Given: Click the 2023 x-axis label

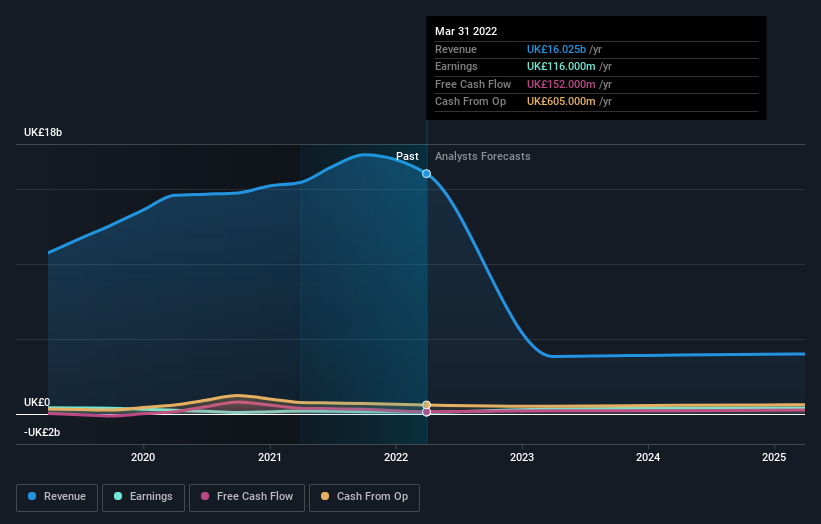Looking at the screenshot, I should point(522,457).
